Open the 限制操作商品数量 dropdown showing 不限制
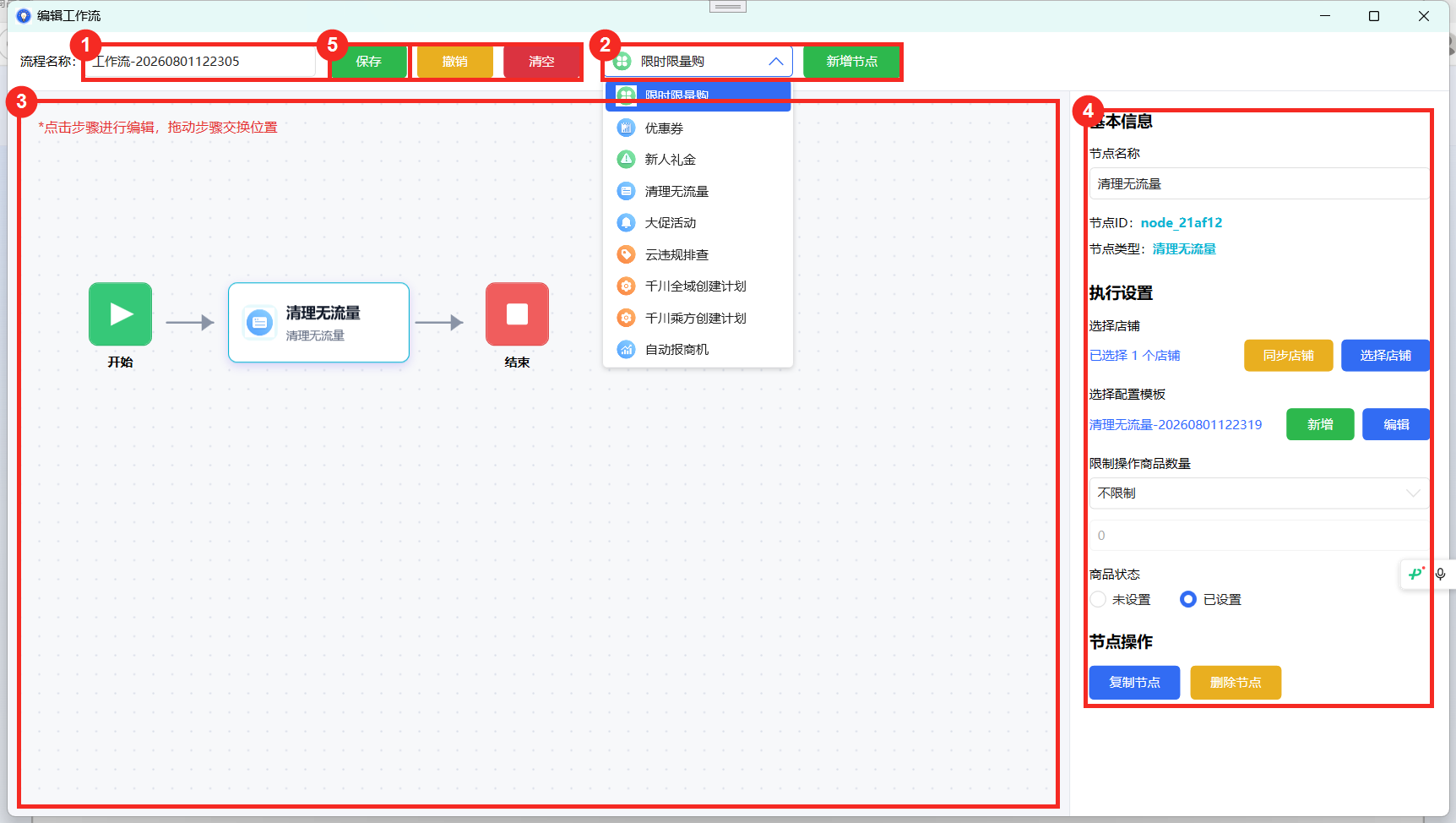This screenshot has height=823, width=1456. (1259, 493)
